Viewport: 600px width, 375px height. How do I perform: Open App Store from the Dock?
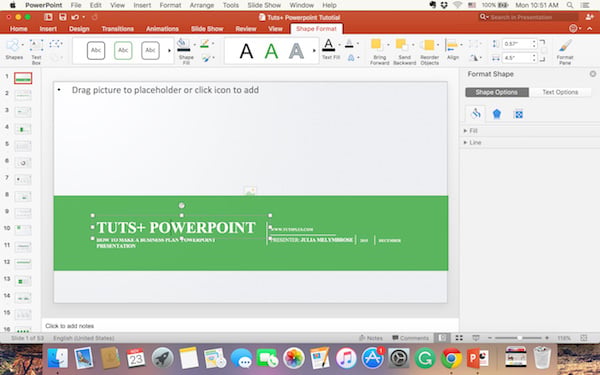coord(372,359)
